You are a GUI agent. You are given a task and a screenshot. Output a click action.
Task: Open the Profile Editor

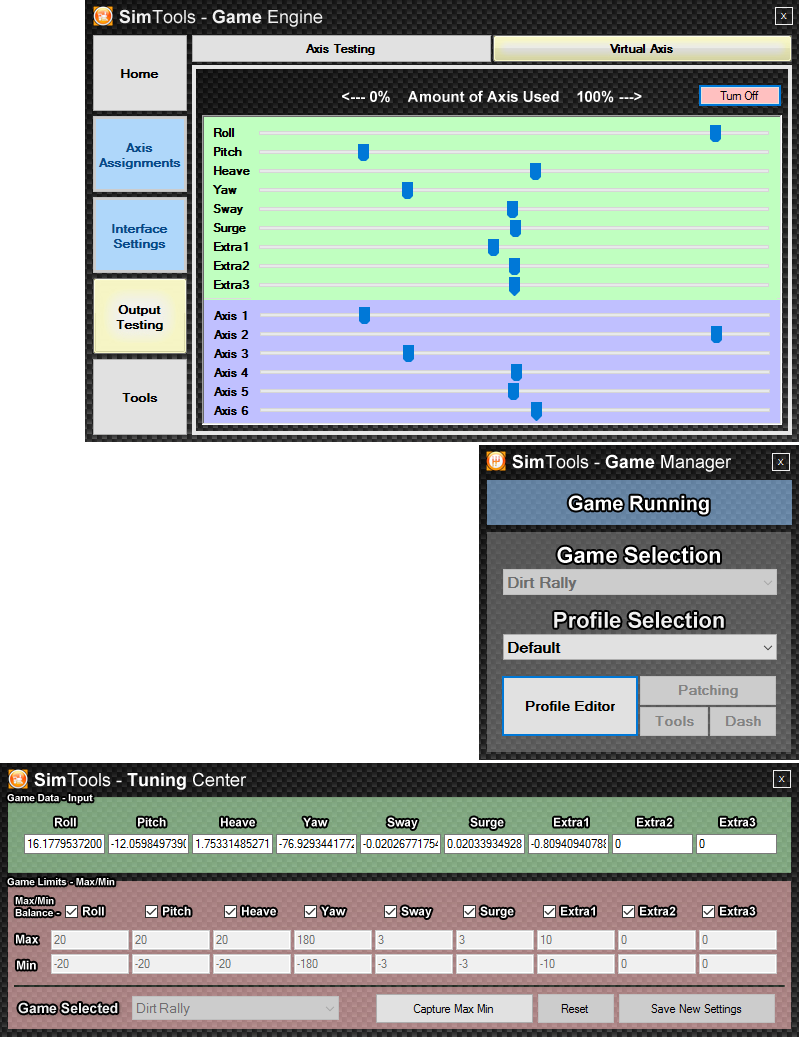tap(570, 706)
